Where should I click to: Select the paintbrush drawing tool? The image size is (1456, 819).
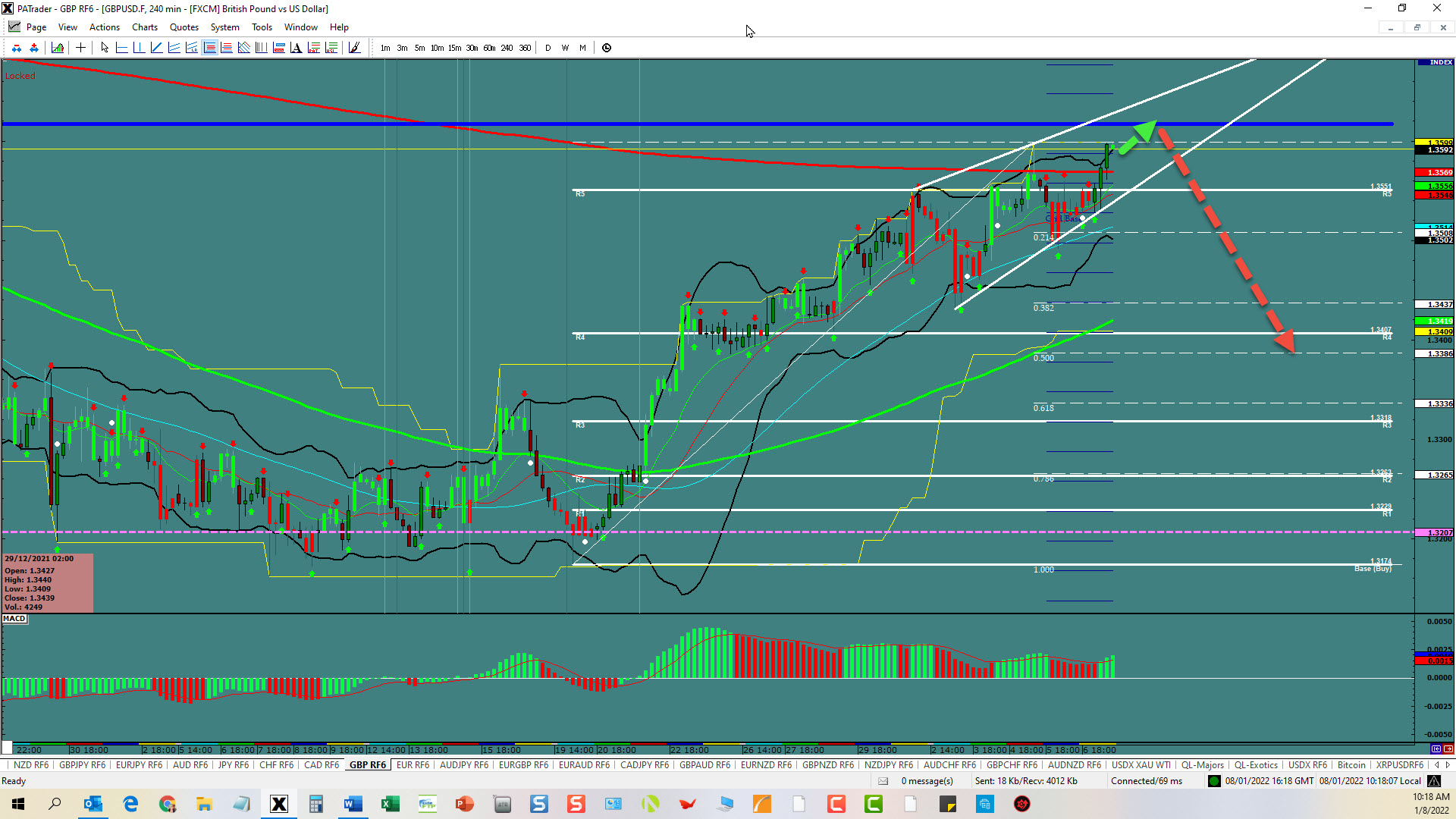pyautogui.click(x=354, y=48)
